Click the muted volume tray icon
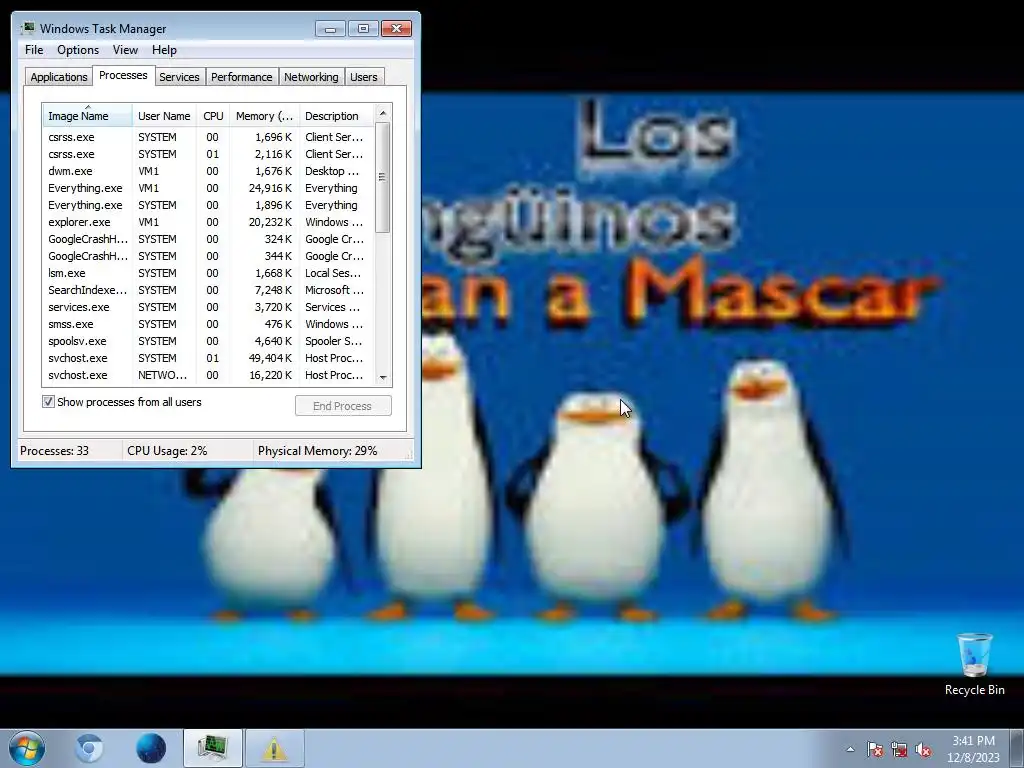The height and width of the screenshot is (768, 1024). click(x=923, y=749)
